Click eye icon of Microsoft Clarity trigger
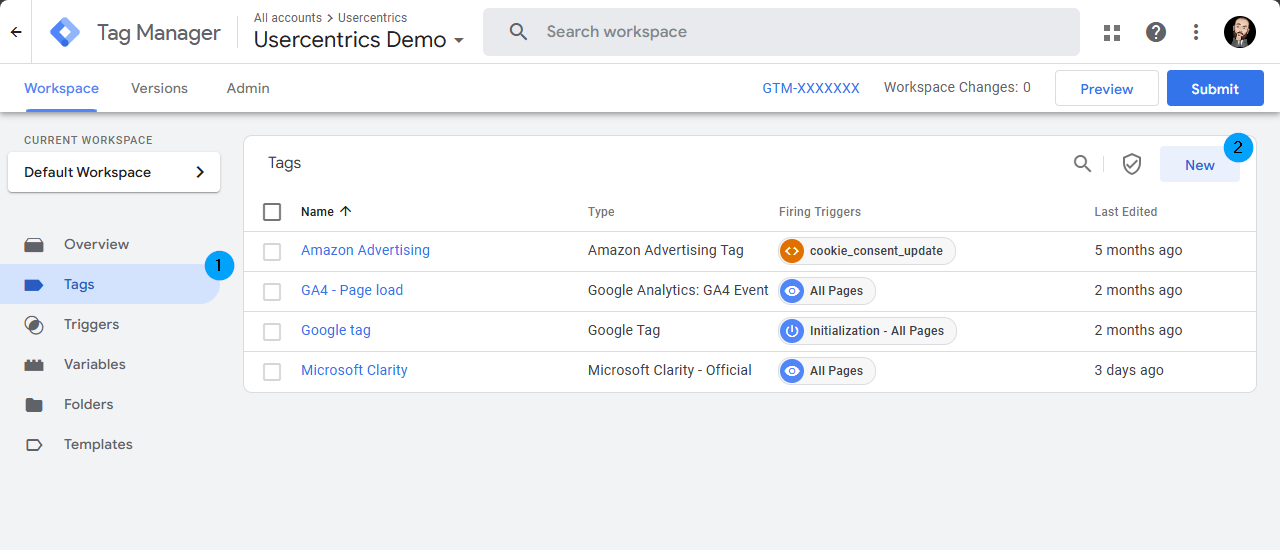1280x550 pixels. [792, 370]
